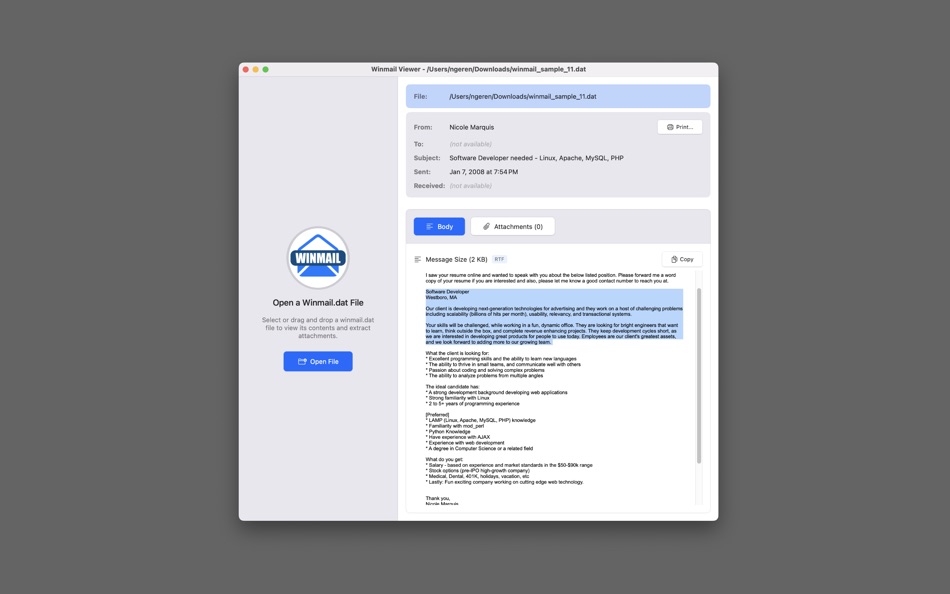Switch to the Attachments (0) tab
This screenshot has height=594, width=950.
coord(513,226)
